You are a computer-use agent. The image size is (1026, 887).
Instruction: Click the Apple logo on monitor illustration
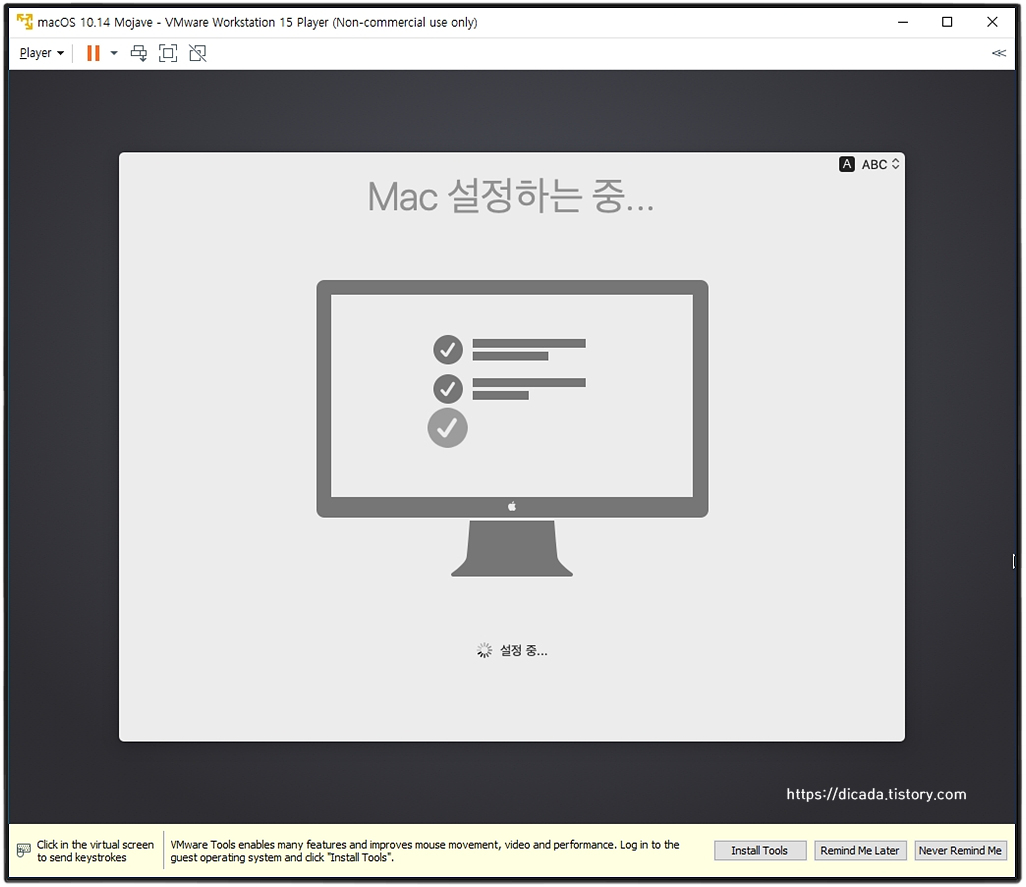(512, 506)
